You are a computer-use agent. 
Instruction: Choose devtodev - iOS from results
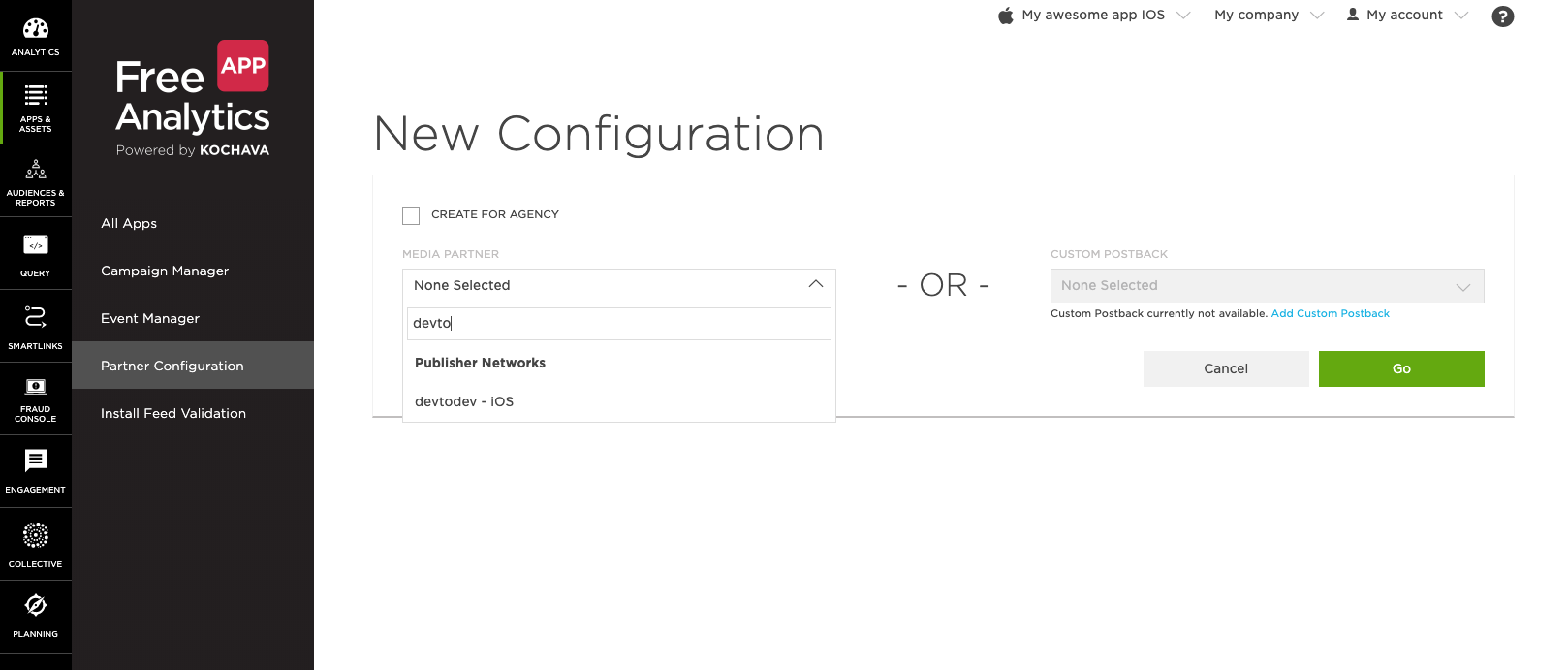(464, 401)
